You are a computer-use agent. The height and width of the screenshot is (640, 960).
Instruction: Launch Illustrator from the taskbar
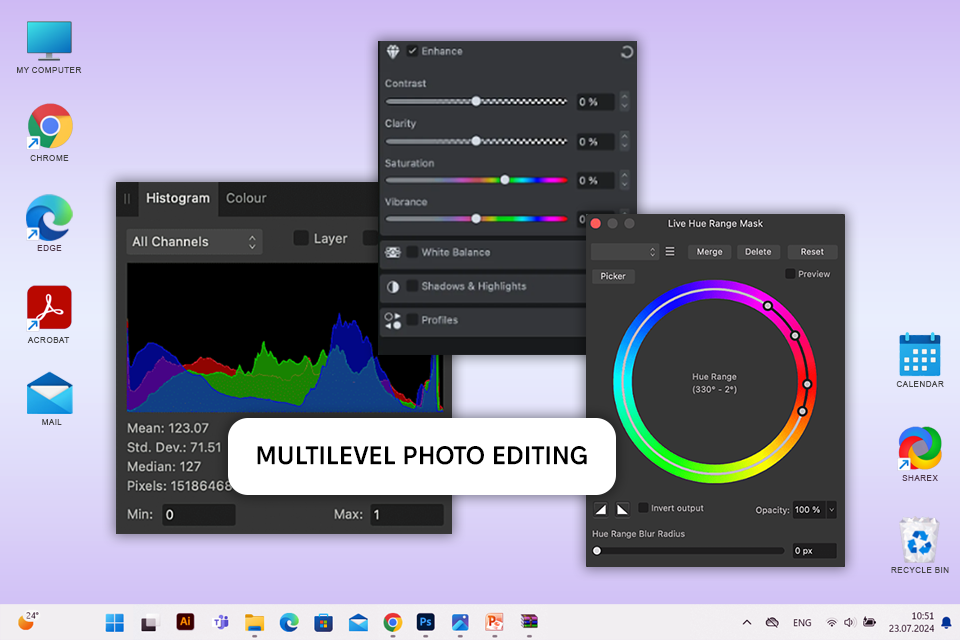[185, 622]
